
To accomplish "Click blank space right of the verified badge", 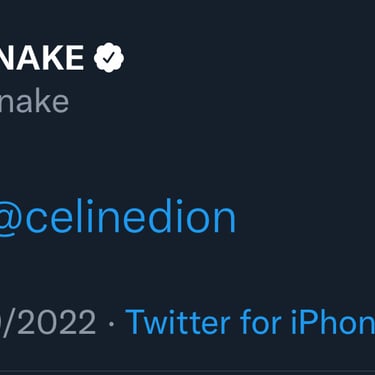I will point(250,57).
